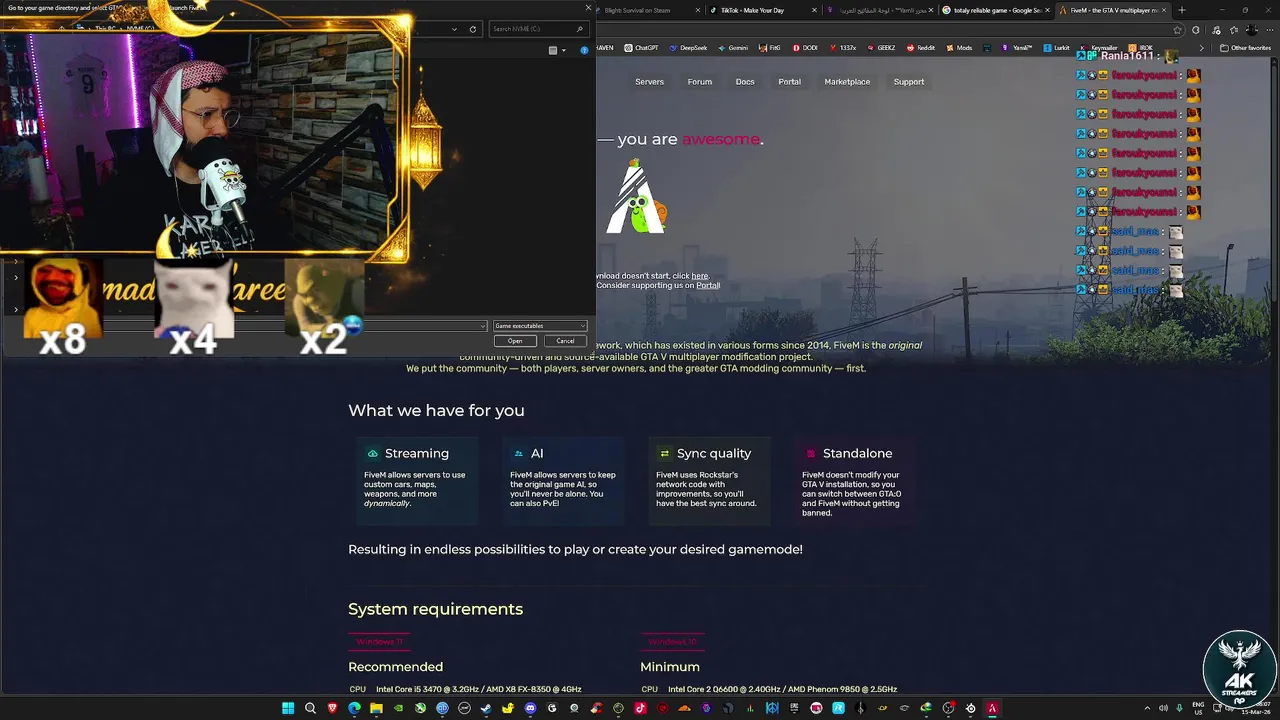Open the Portal menu item

(789, 82)
